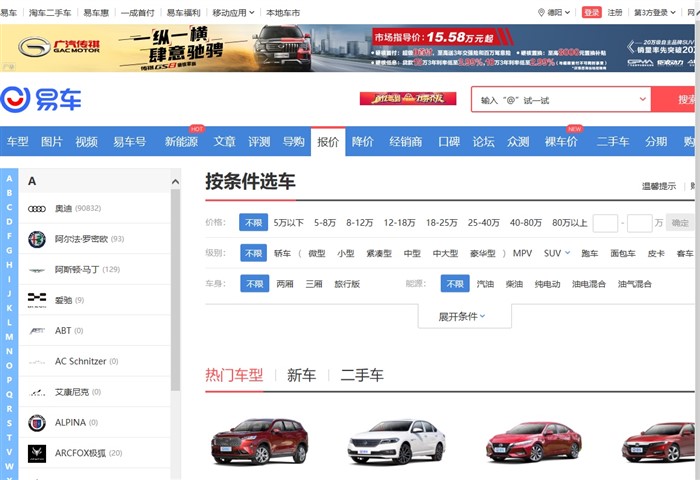Open the 本地车市 top link
The width and height of the screenshot is (700, 480).
click(x=283, y=13)
